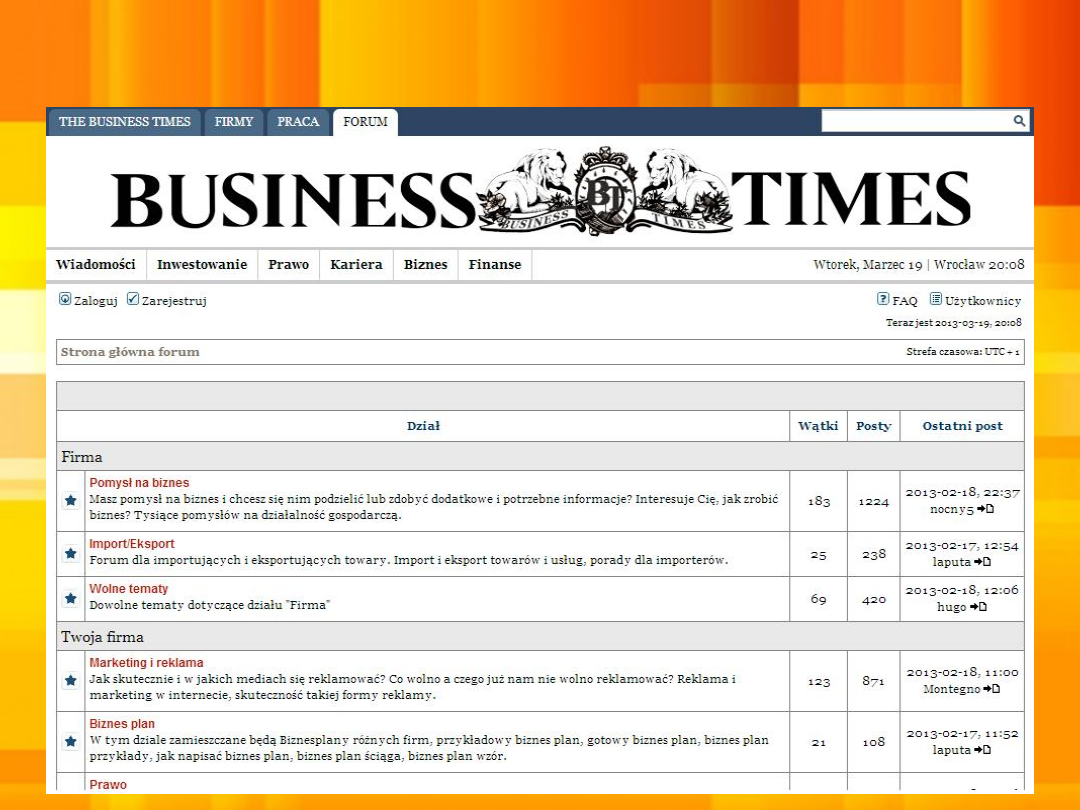Open the Finanse navigation section
The height and width of the screenshot is (810, 1080).
point(495,265)
